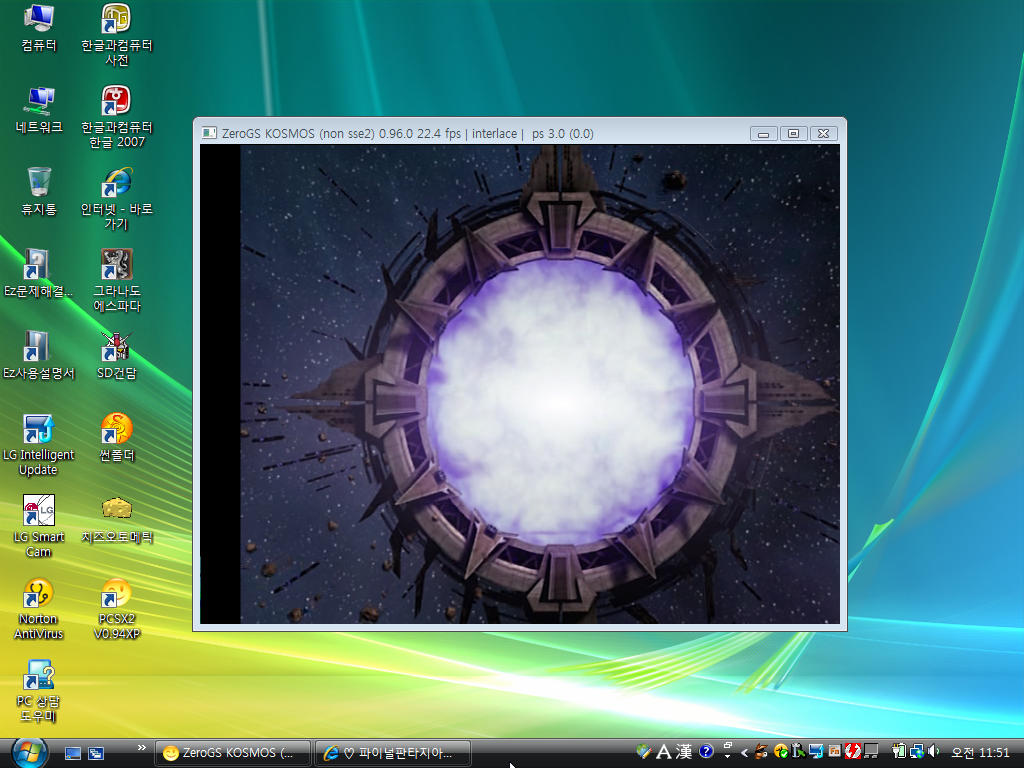Screen dimensions: 1024x768
Task: Open the Windows Start orb
Action: (x=30, y=753)
